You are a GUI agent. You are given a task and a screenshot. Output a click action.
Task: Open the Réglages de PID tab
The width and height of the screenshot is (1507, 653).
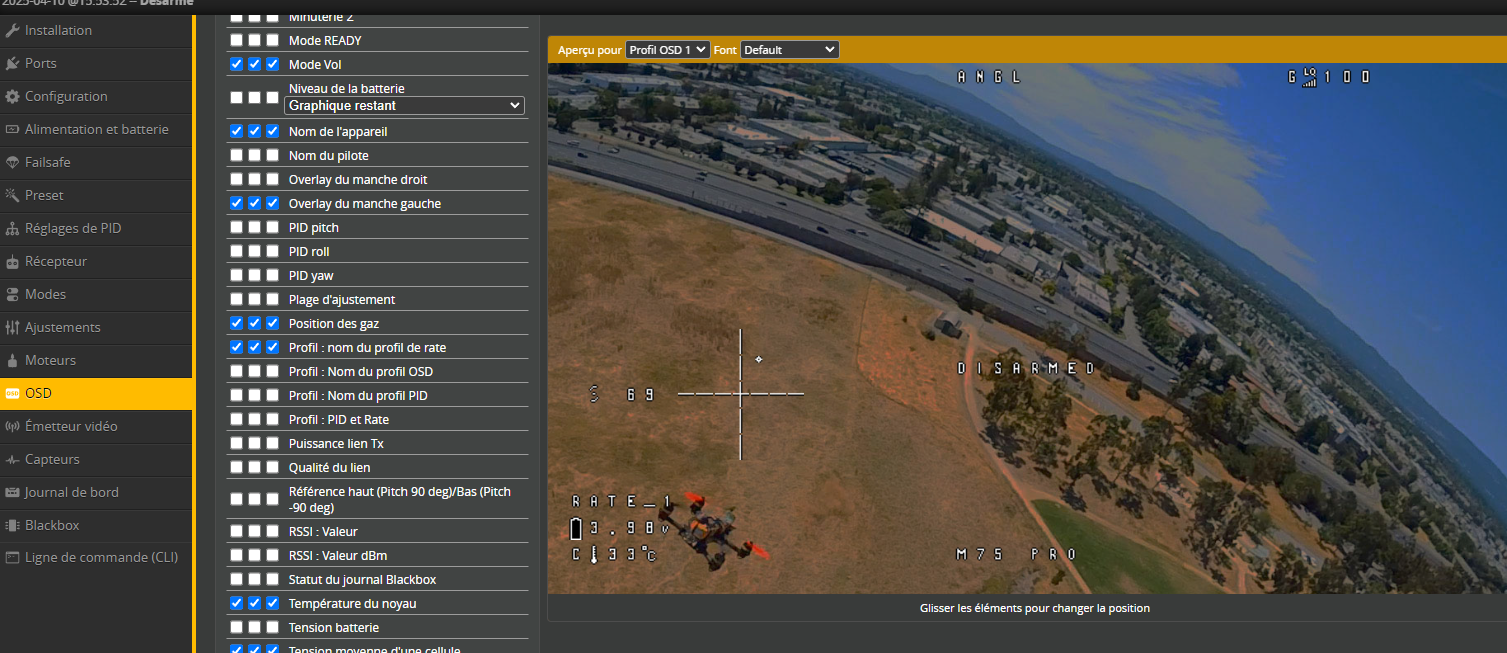(73, 228)
